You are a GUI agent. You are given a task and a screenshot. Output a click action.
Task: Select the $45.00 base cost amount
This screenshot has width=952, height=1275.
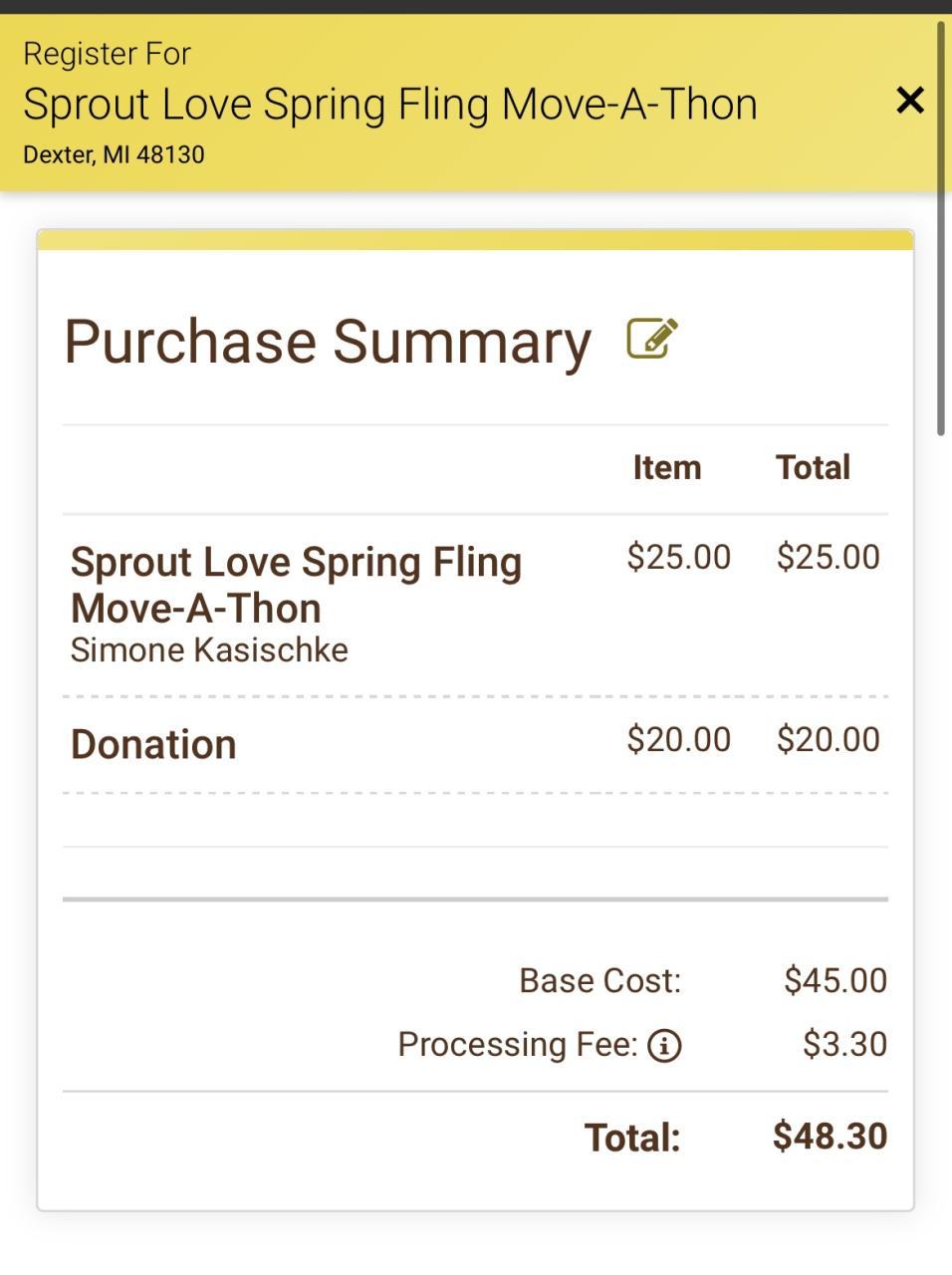[834, 980]
